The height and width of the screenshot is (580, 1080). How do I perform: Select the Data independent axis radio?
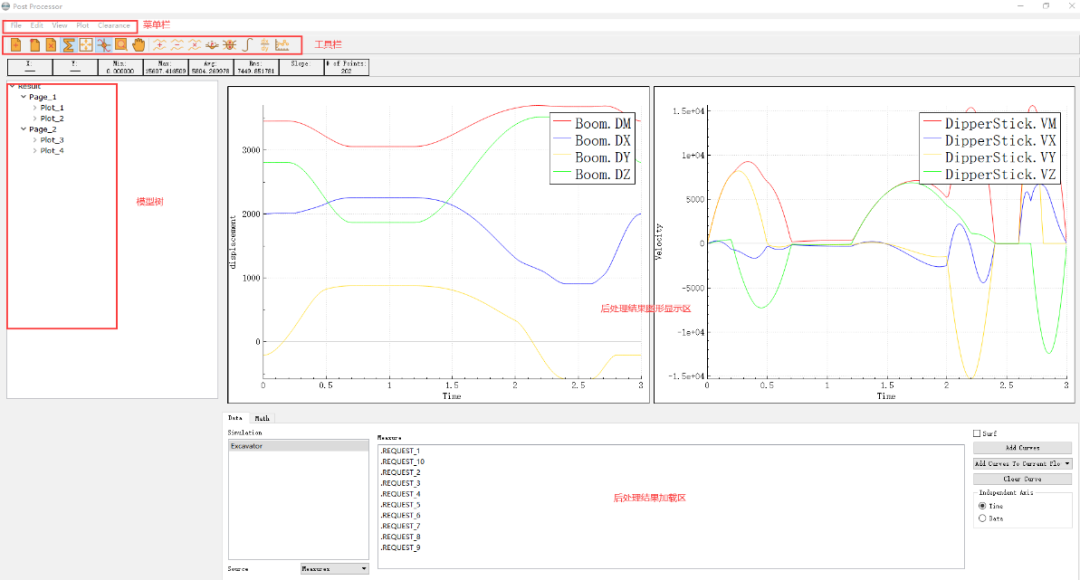[982, 518]
